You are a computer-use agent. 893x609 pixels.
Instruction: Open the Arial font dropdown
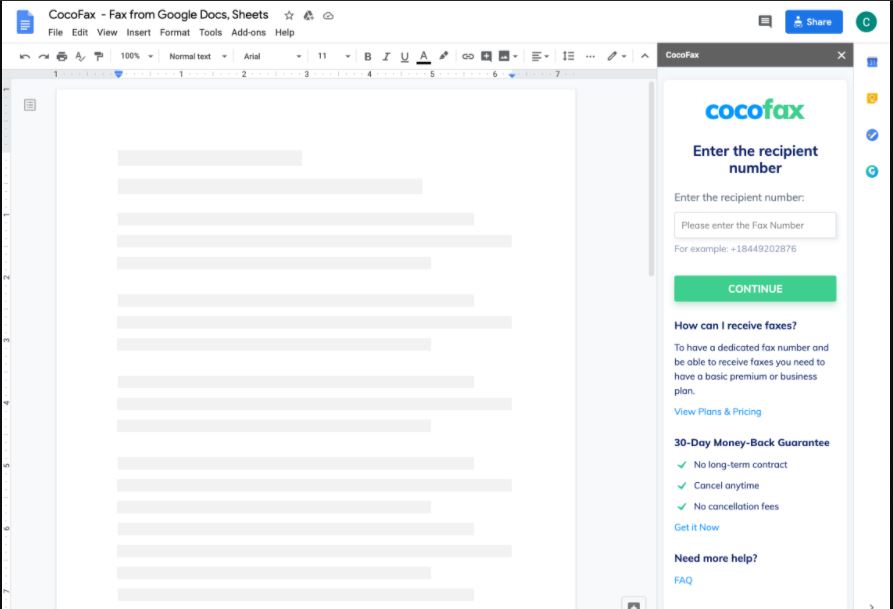(x=272, y=56)
